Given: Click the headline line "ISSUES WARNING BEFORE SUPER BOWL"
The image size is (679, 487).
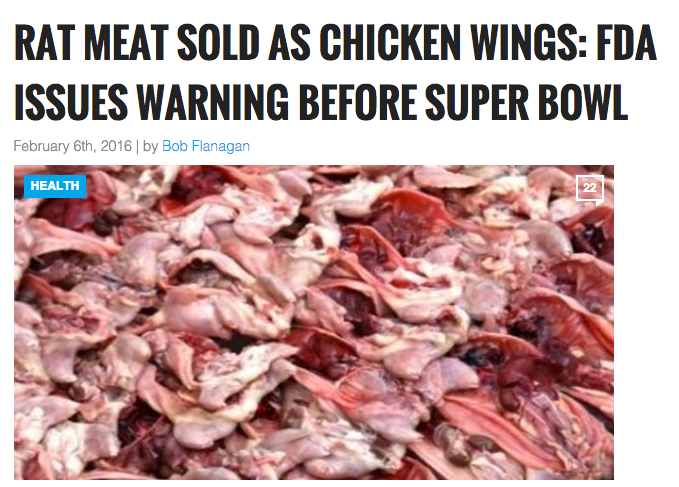Looking at the screenshot, I should (x=321, y=102).
